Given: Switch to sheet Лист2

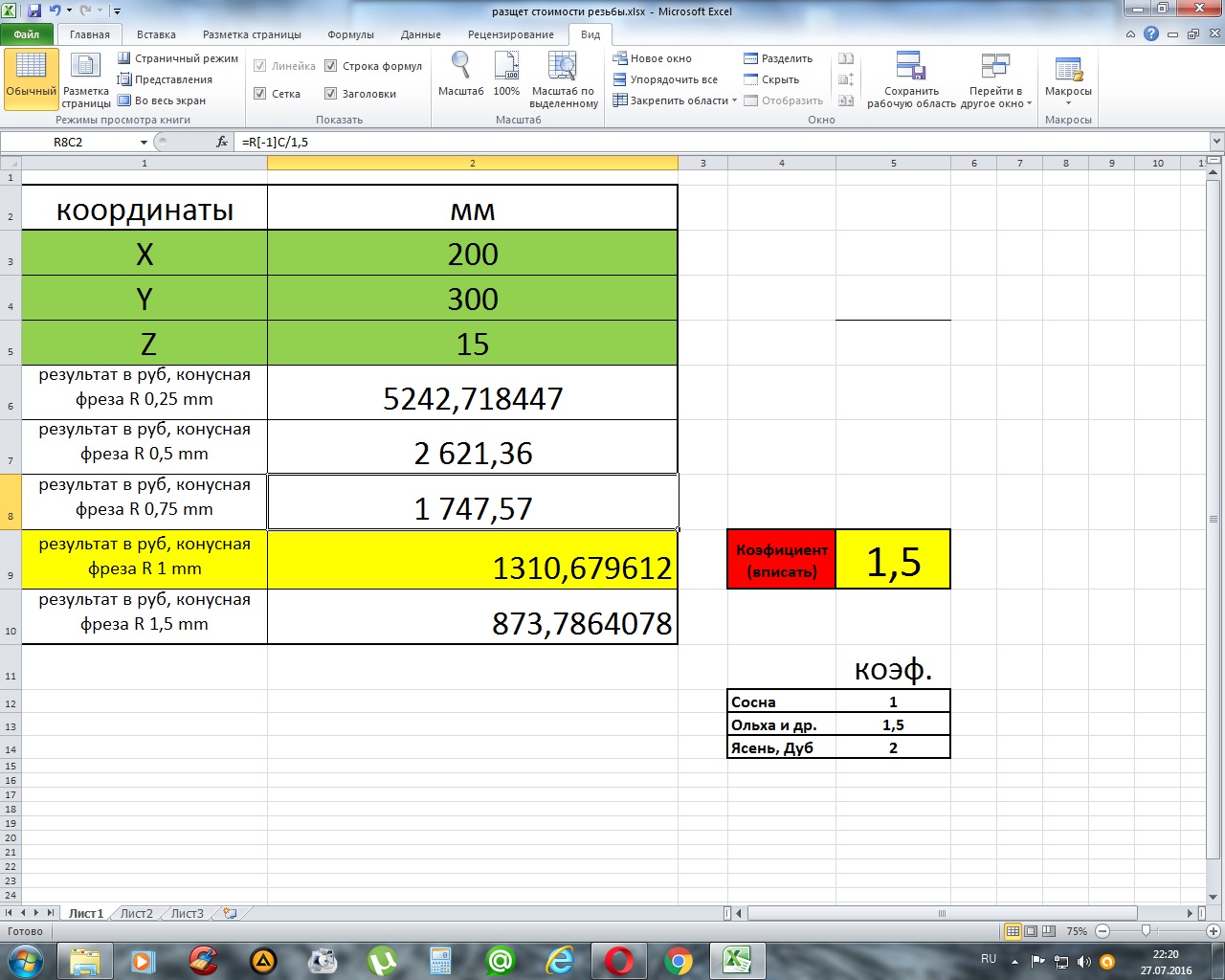Looking at the screenshot, I should (x=136, y=913).
